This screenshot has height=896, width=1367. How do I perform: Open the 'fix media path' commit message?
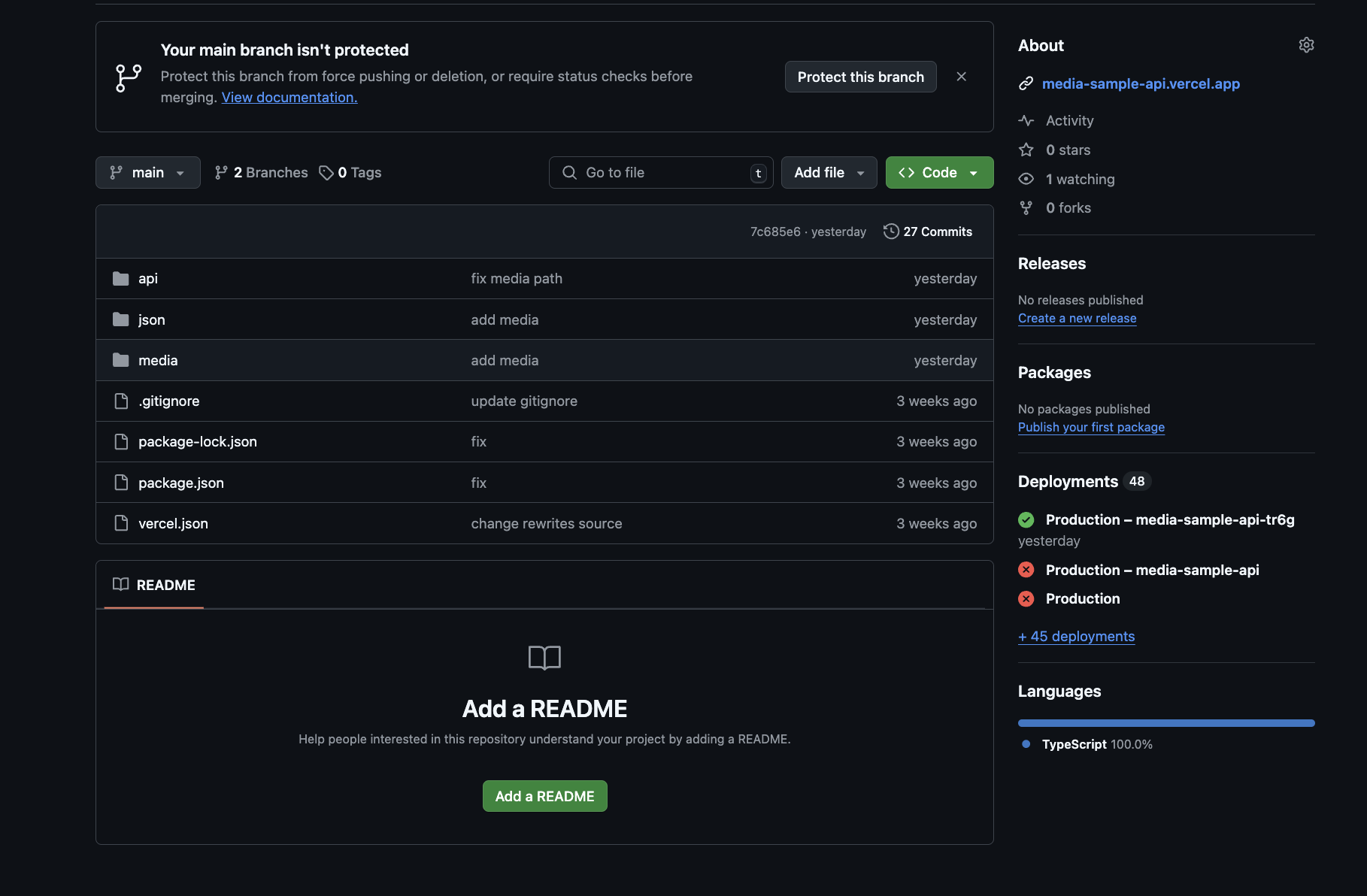click(517, 279)
